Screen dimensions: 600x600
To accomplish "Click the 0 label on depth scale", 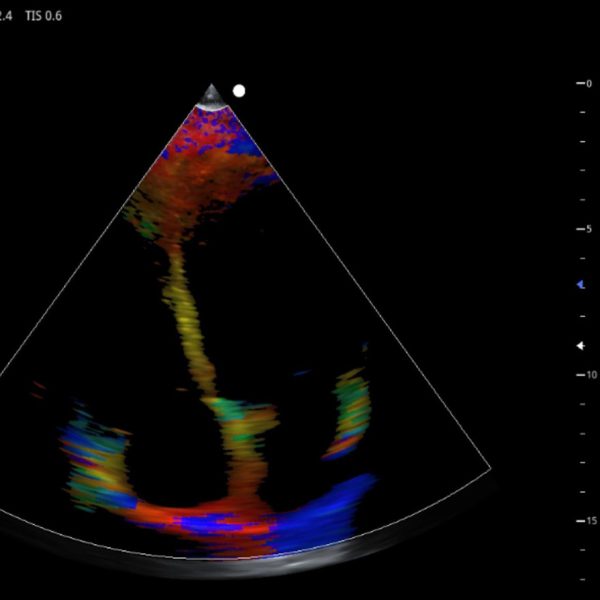I will pyautogui.click(x=588, y=83).
